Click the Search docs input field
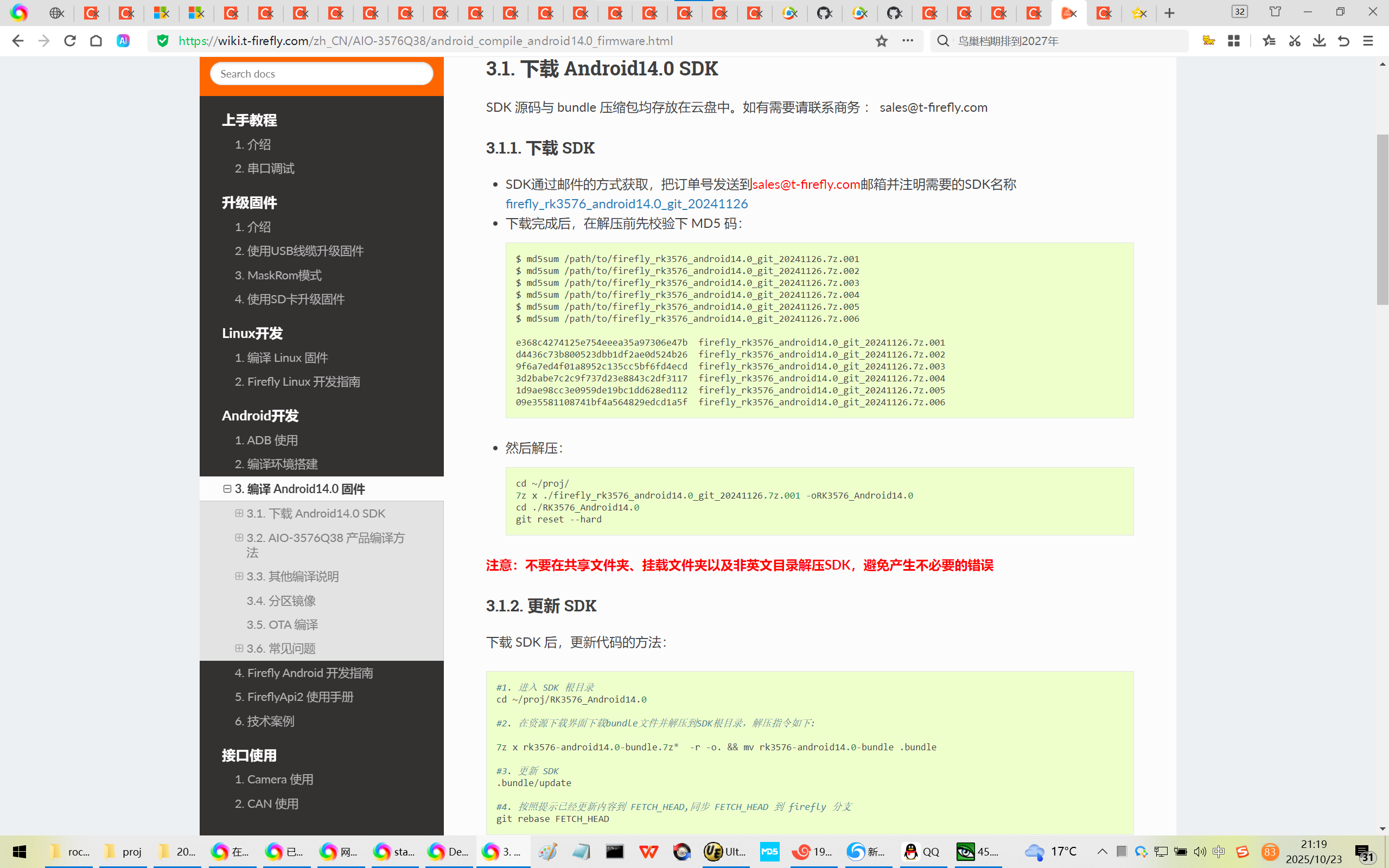The image size is (1389, 868). point(321,73)
